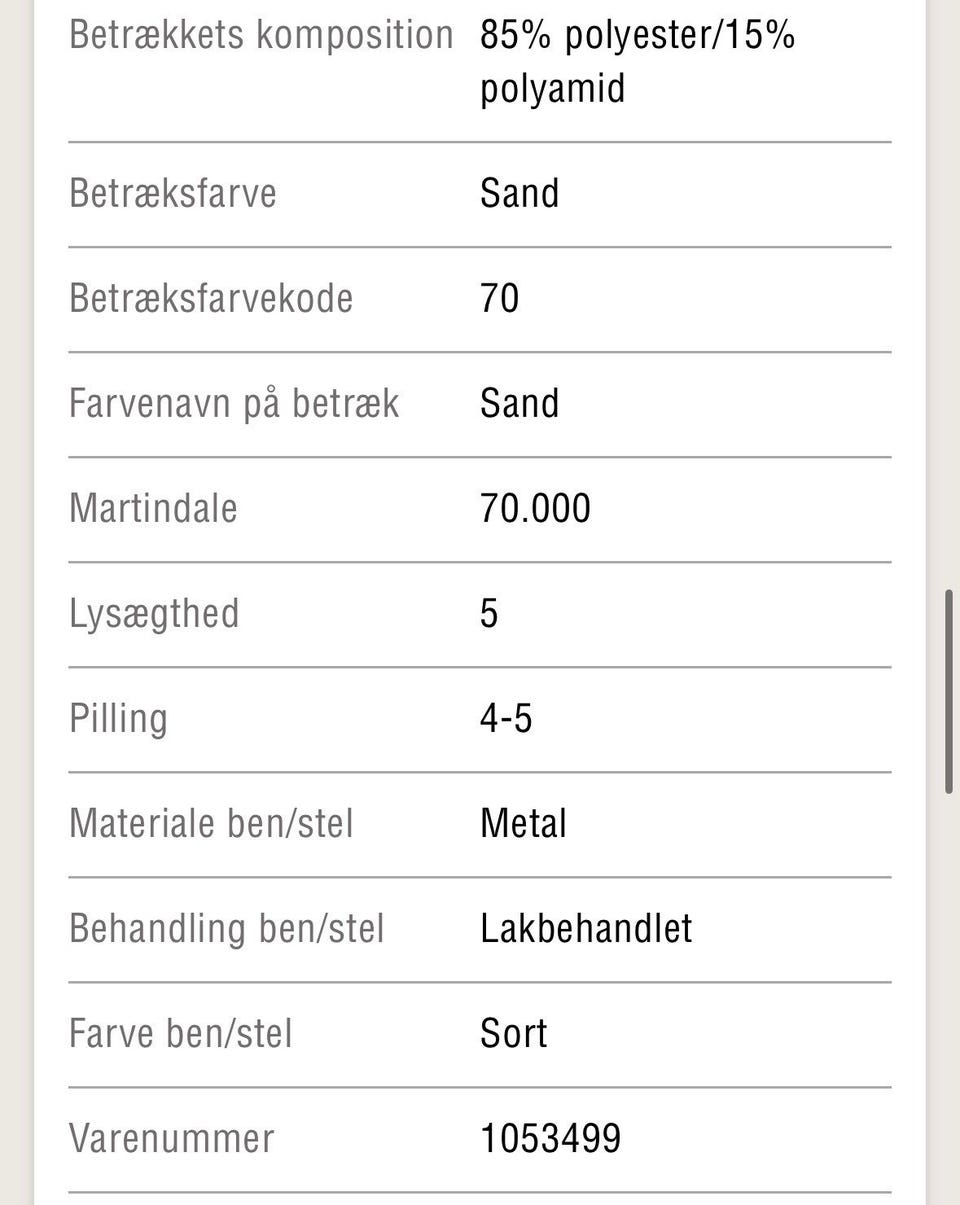Click the "Martindale" row label
The image size is (960, 1205).
153,508
